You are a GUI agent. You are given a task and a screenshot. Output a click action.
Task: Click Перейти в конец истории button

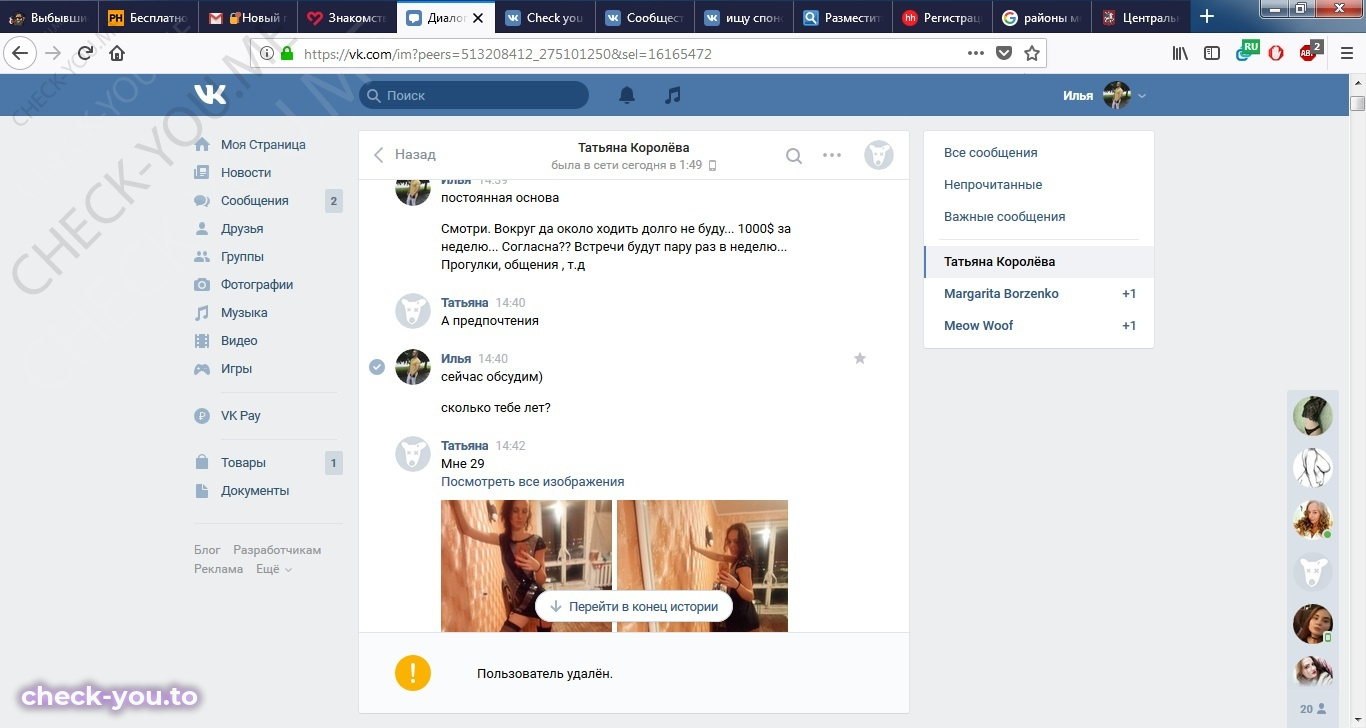634,606
